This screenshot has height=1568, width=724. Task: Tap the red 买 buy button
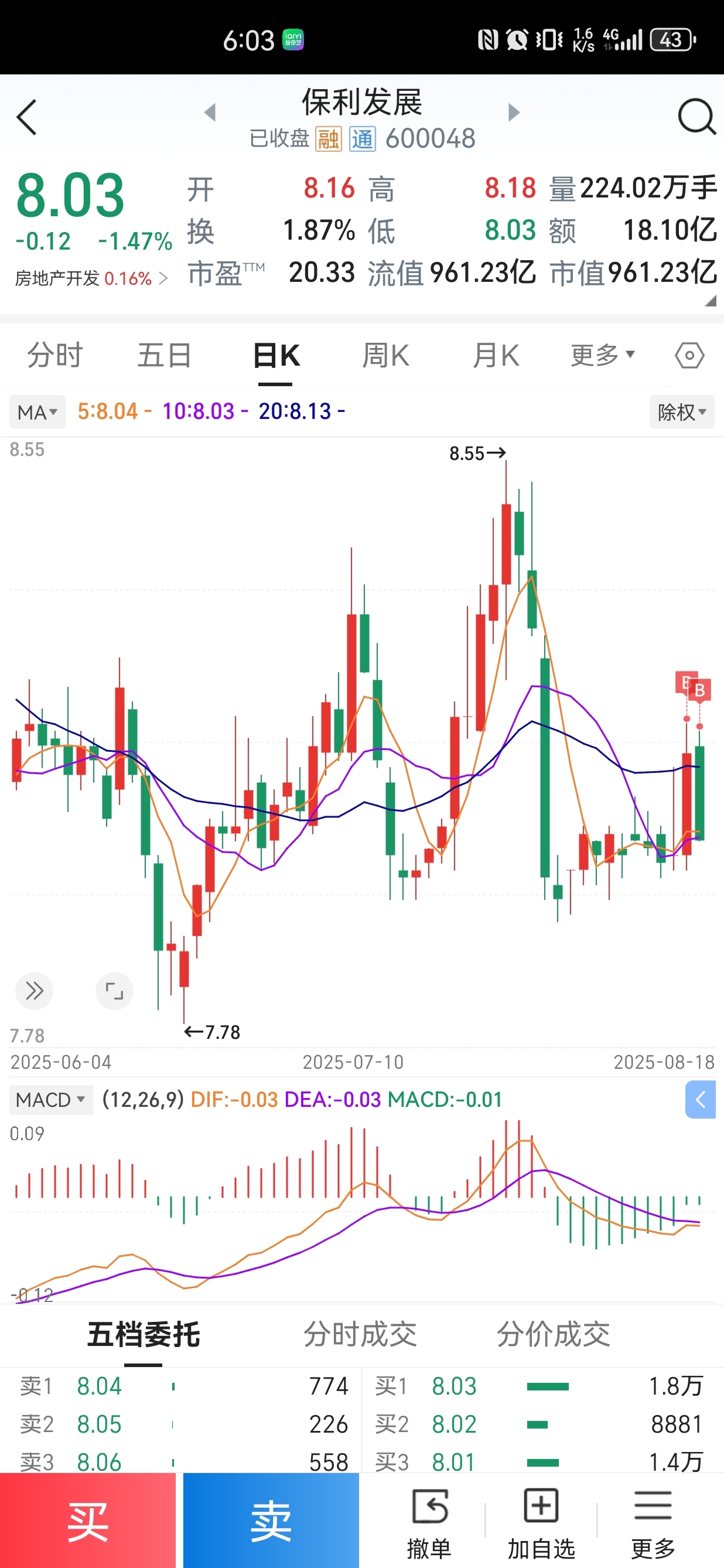[x=88, y=1520]
